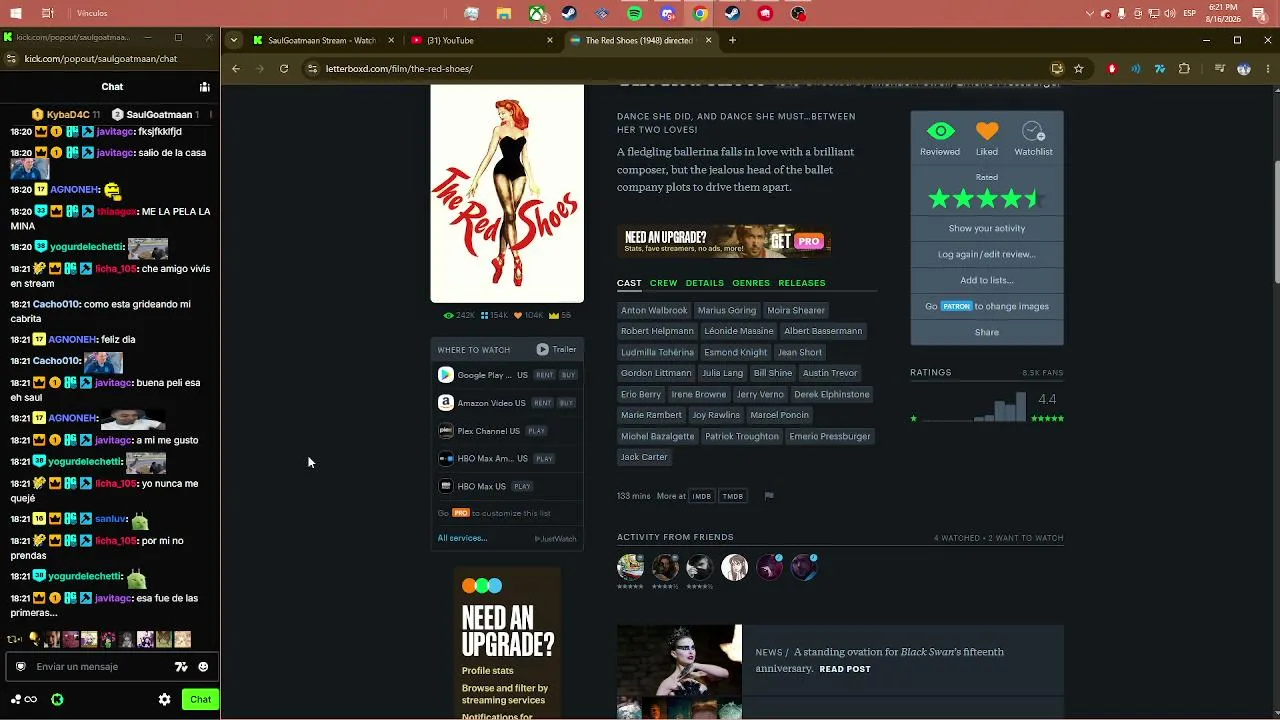The image size is (1280, 720).
Task: Click PLAY for HBO Max US
Action: click(522, 487)
